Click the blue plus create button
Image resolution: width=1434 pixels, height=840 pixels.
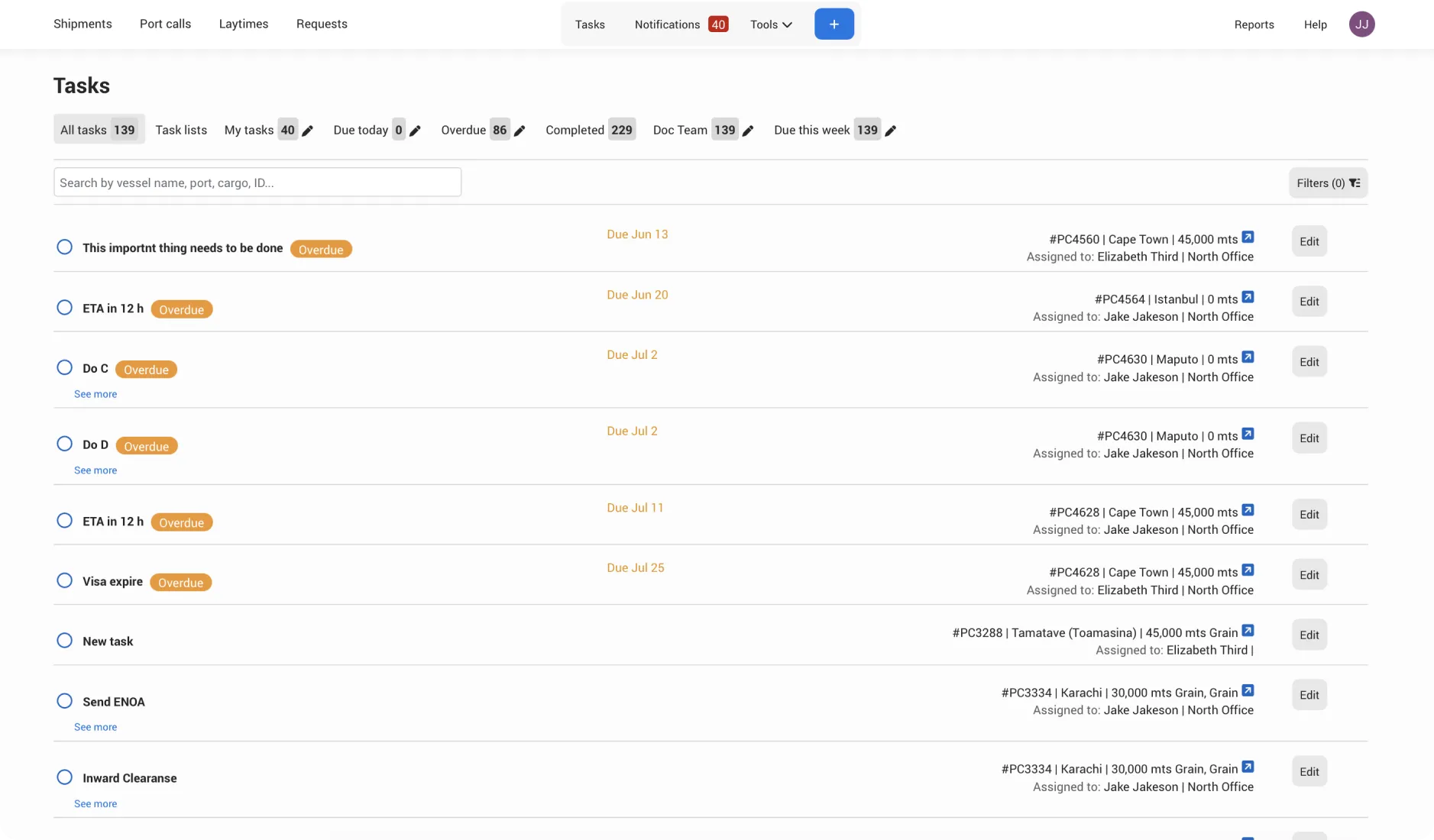[834, 24]
